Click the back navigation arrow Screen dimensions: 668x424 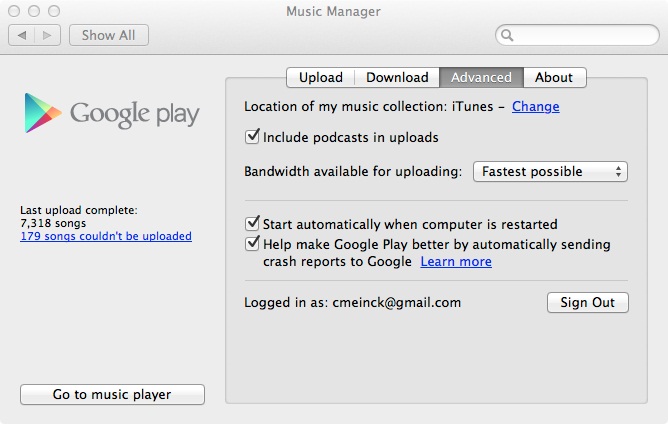(x=22, y=35)
